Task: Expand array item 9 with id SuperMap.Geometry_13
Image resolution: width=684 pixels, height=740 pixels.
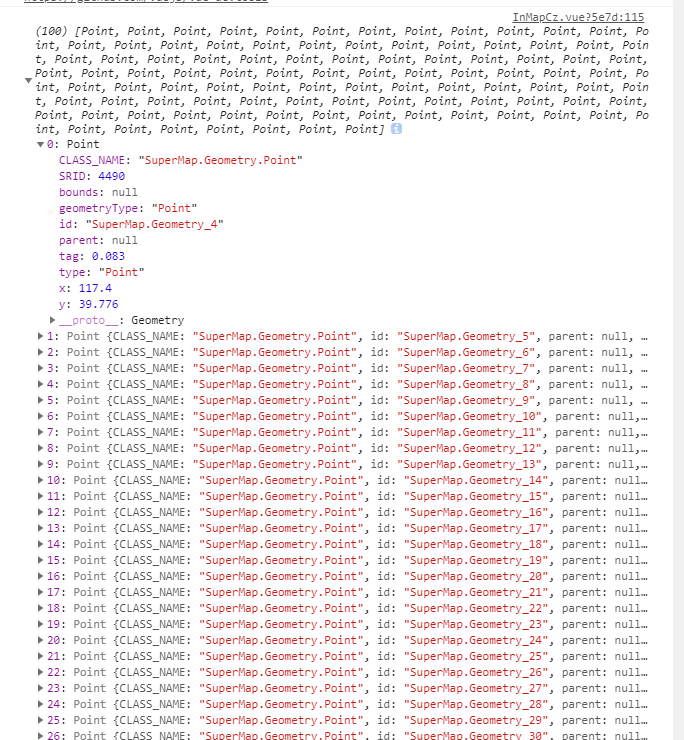Action: [x=41, y=464]
